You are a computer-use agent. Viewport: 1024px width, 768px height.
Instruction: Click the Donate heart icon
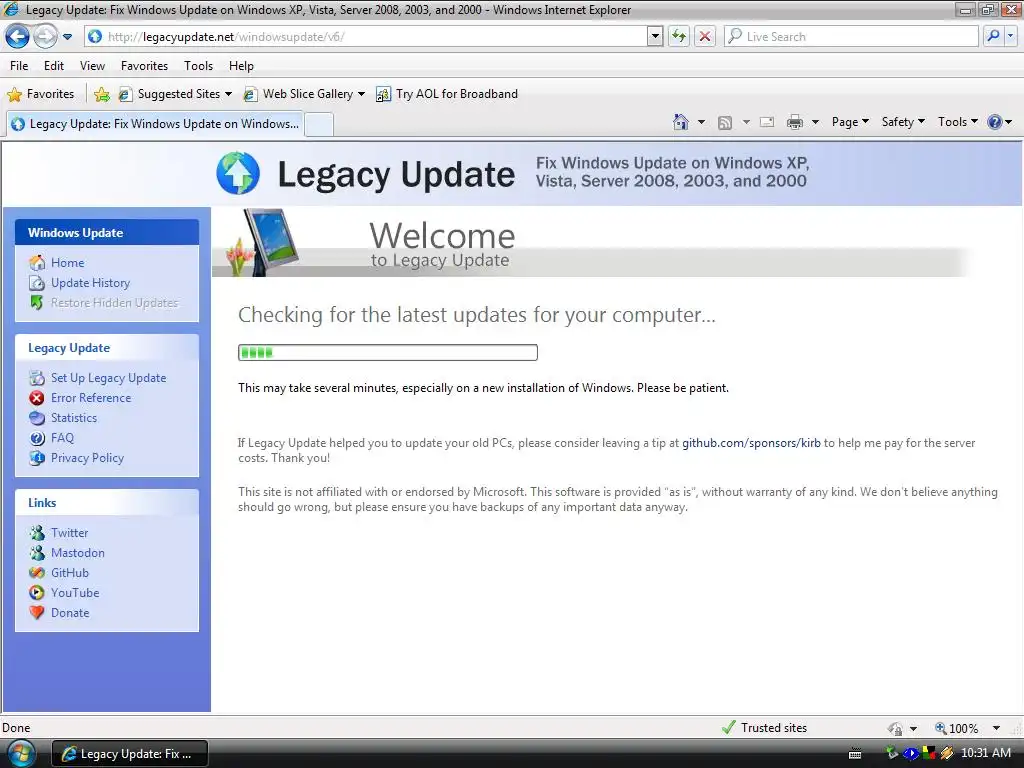37,613
